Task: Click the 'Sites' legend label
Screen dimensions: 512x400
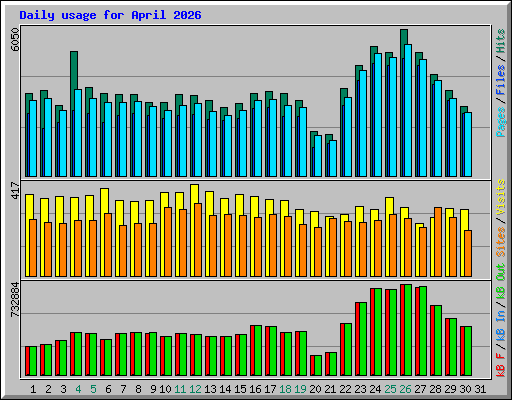Action: (500, 242)
